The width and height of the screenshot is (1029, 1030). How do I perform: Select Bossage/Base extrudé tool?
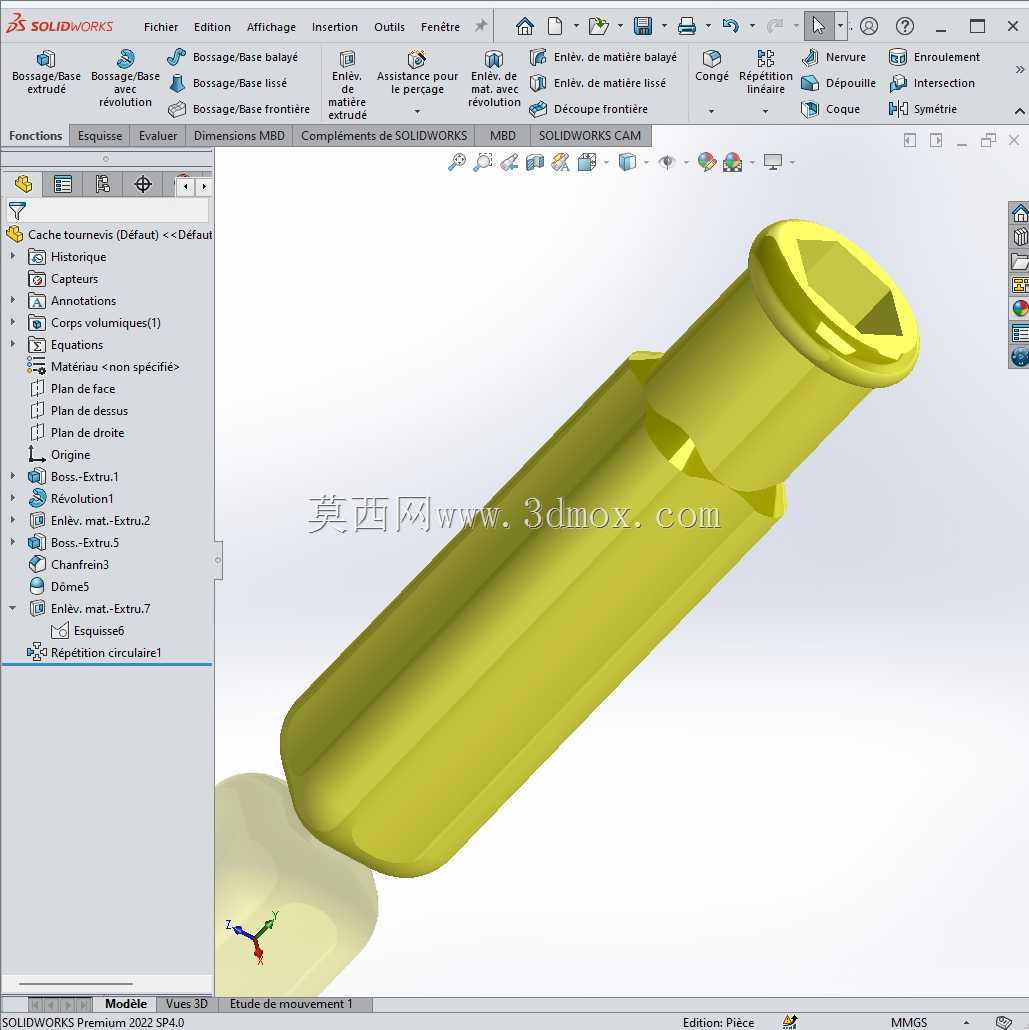46,72
